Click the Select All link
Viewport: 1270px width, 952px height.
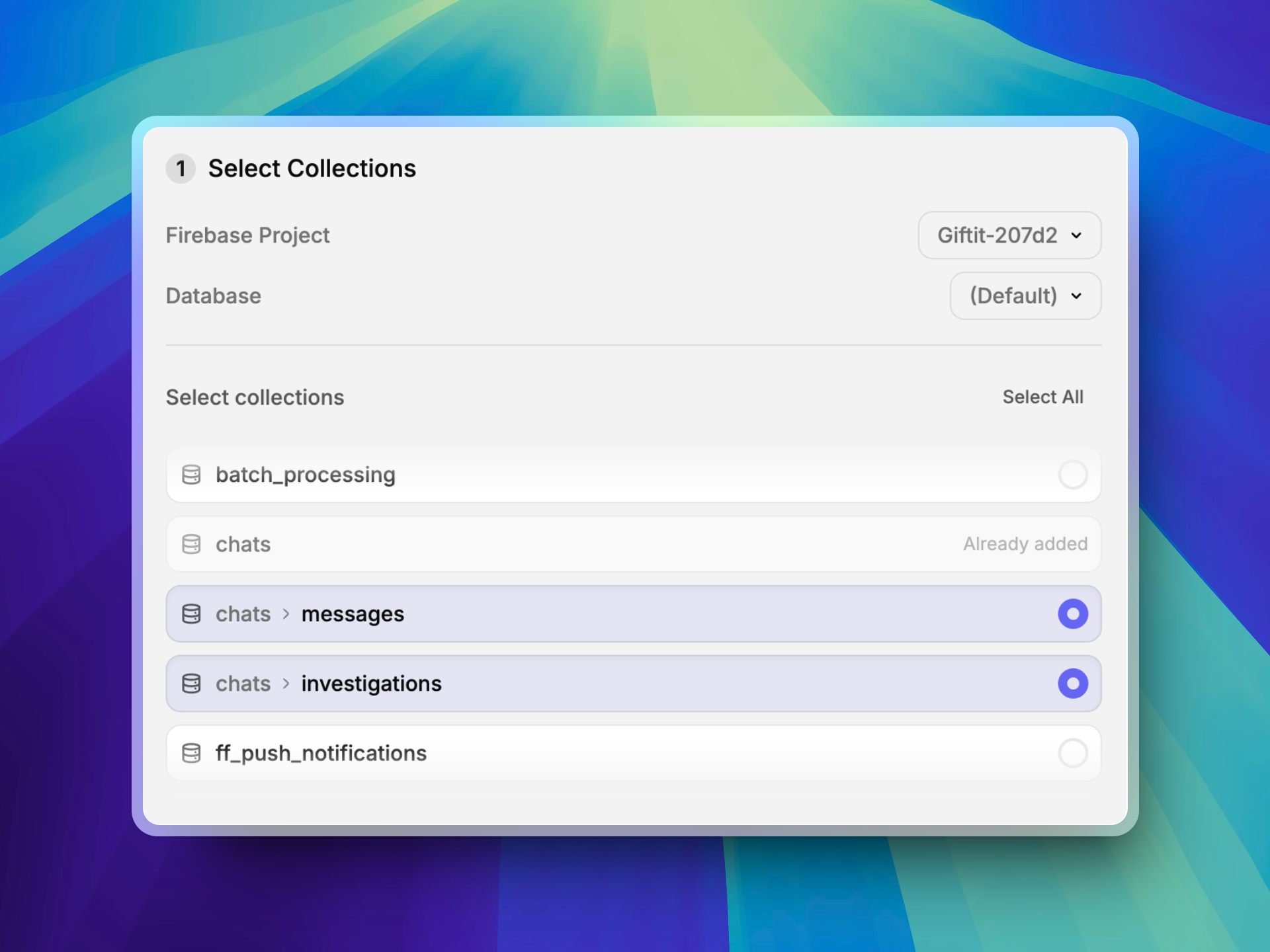click(x=1042, y=397)
